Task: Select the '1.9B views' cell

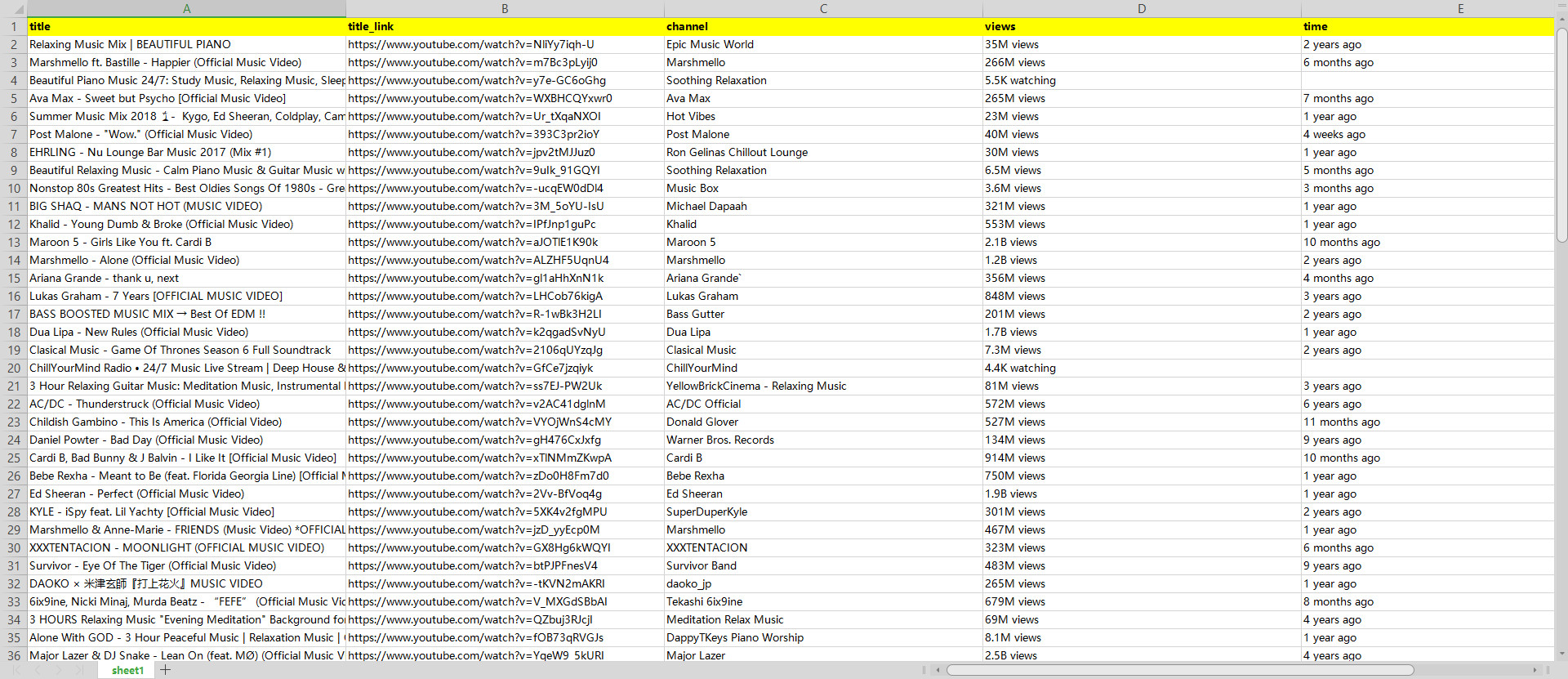Action: (x=1142, y=494)
